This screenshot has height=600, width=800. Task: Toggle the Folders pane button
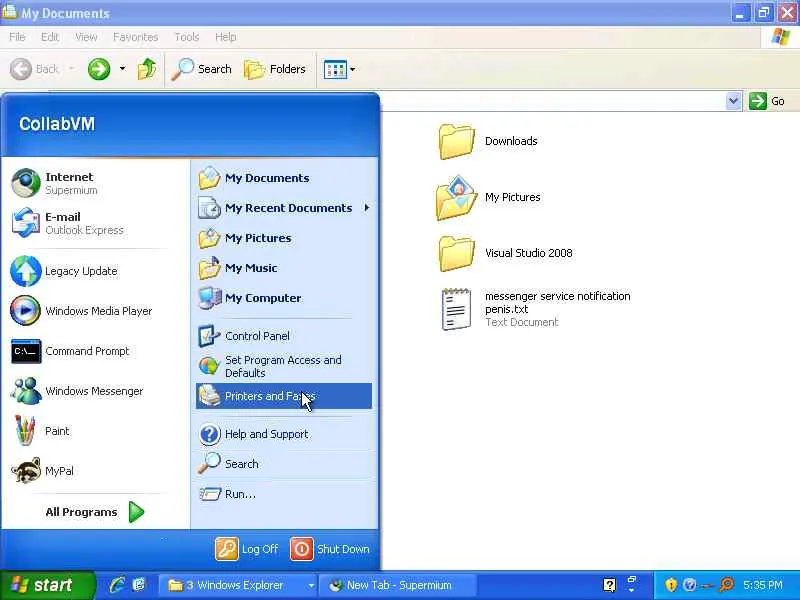pyautogui.click(x=275, y=69)
